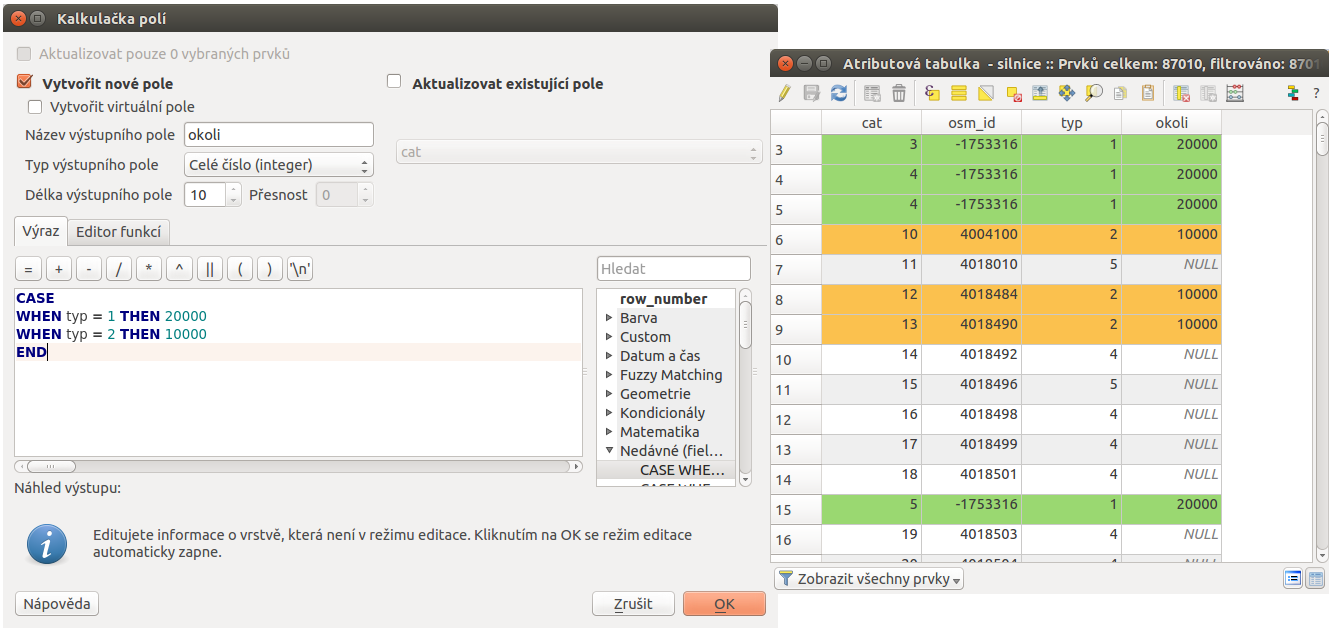Expand the Barva function group

tap(610, 318)
